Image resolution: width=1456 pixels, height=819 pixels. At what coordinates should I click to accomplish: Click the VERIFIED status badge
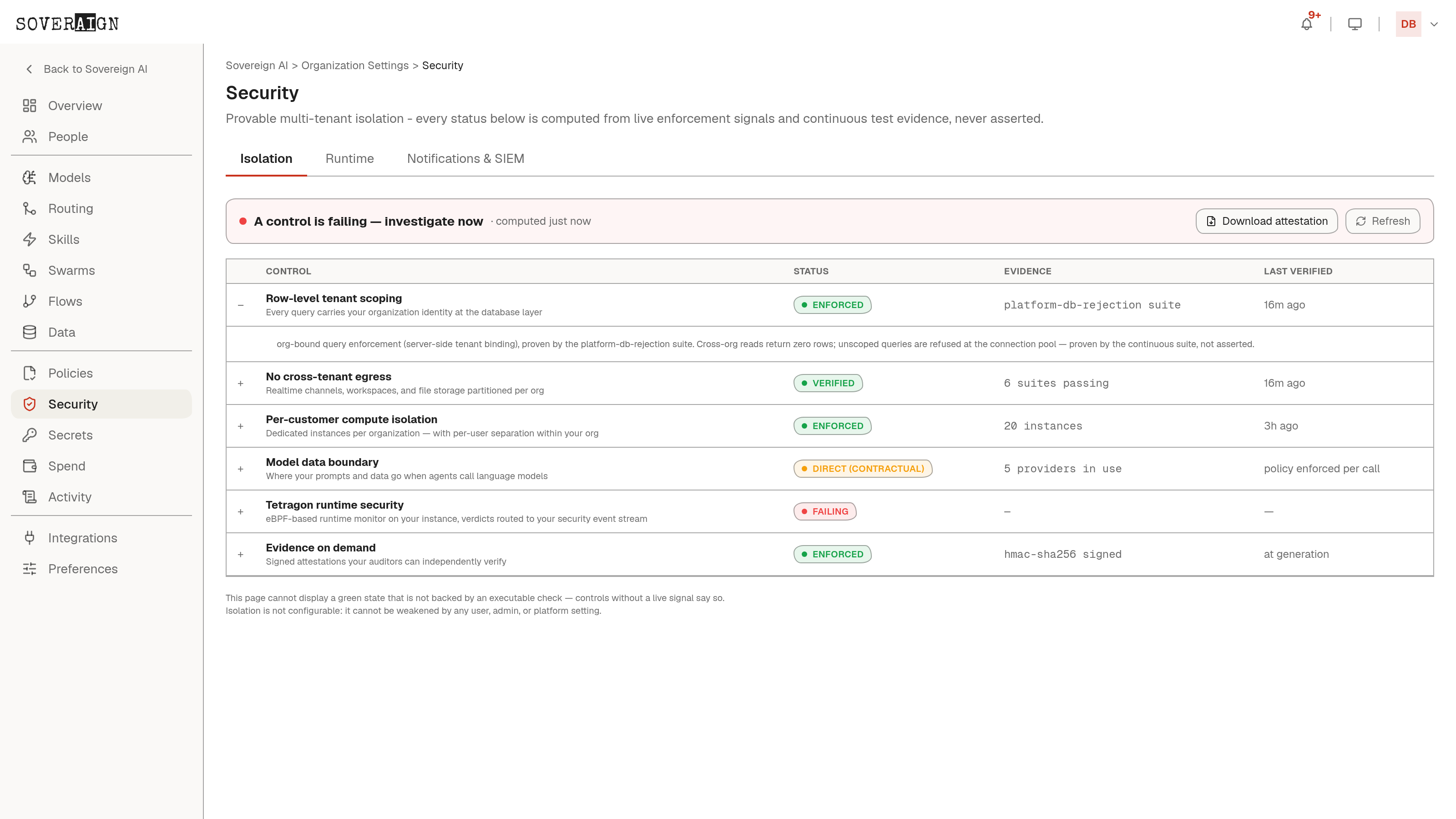(x=828, y=383)
